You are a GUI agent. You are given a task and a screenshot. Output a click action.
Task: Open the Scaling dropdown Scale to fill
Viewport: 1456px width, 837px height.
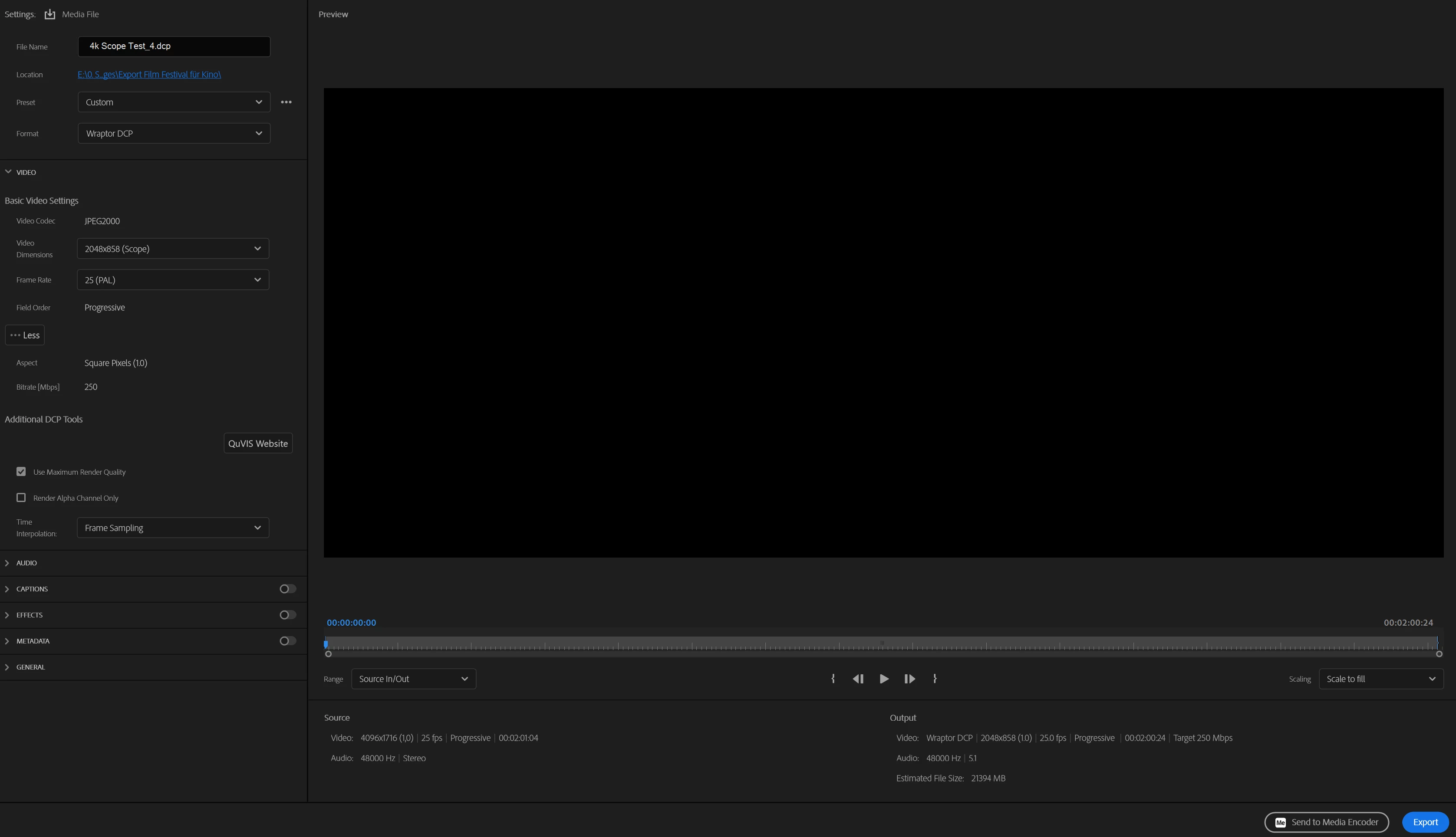click(1380, 679)
